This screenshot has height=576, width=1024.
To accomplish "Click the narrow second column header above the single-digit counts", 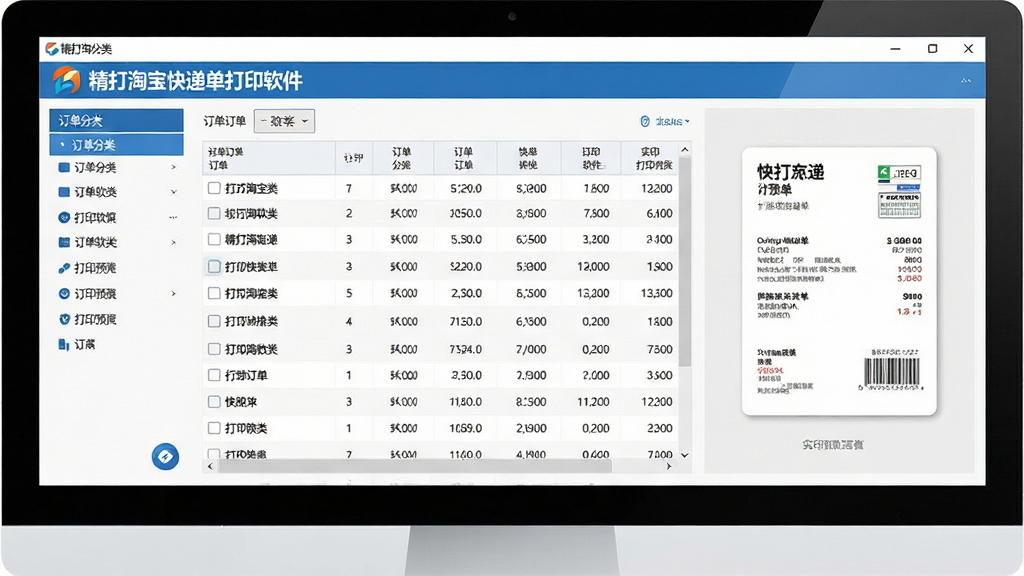I will (354, 158).
